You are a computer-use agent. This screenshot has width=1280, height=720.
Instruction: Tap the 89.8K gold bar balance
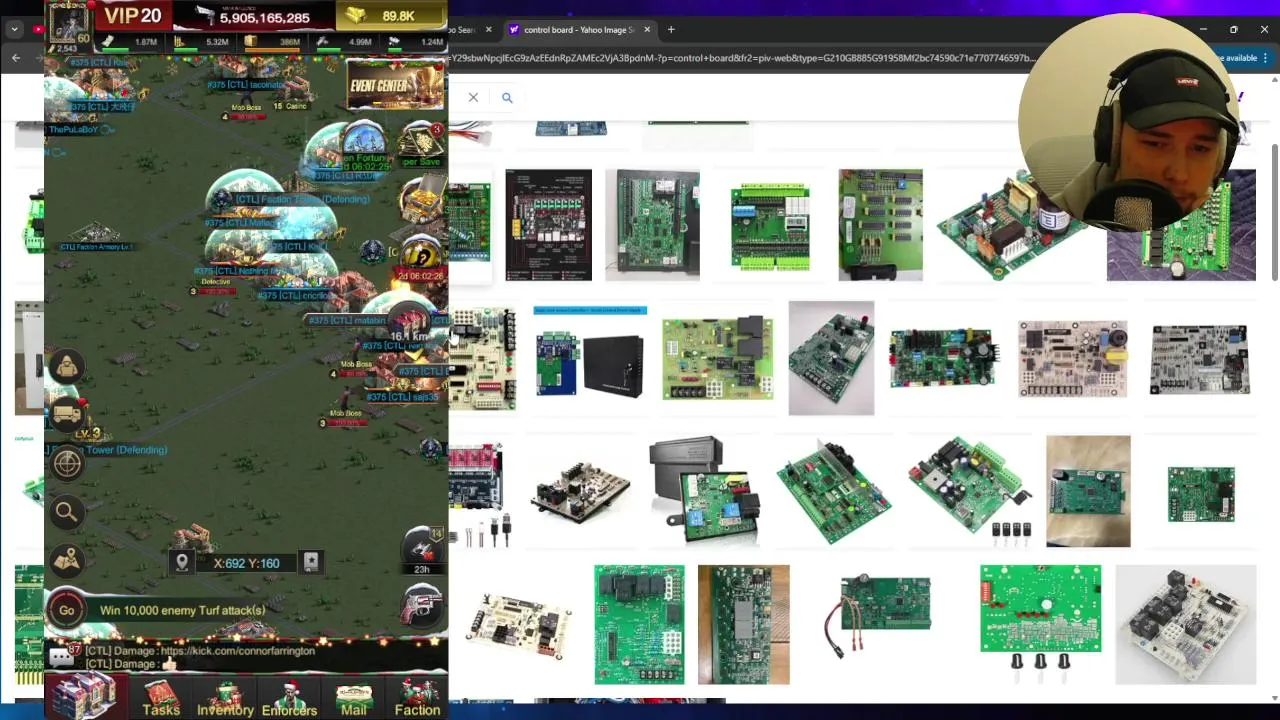point(392,16)
